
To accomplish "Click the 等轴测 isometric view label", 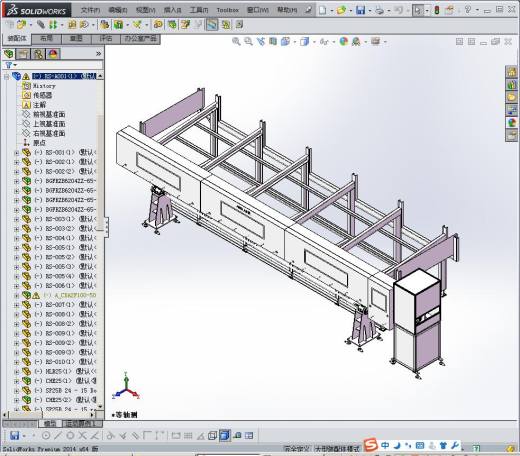I will (125, 415).
